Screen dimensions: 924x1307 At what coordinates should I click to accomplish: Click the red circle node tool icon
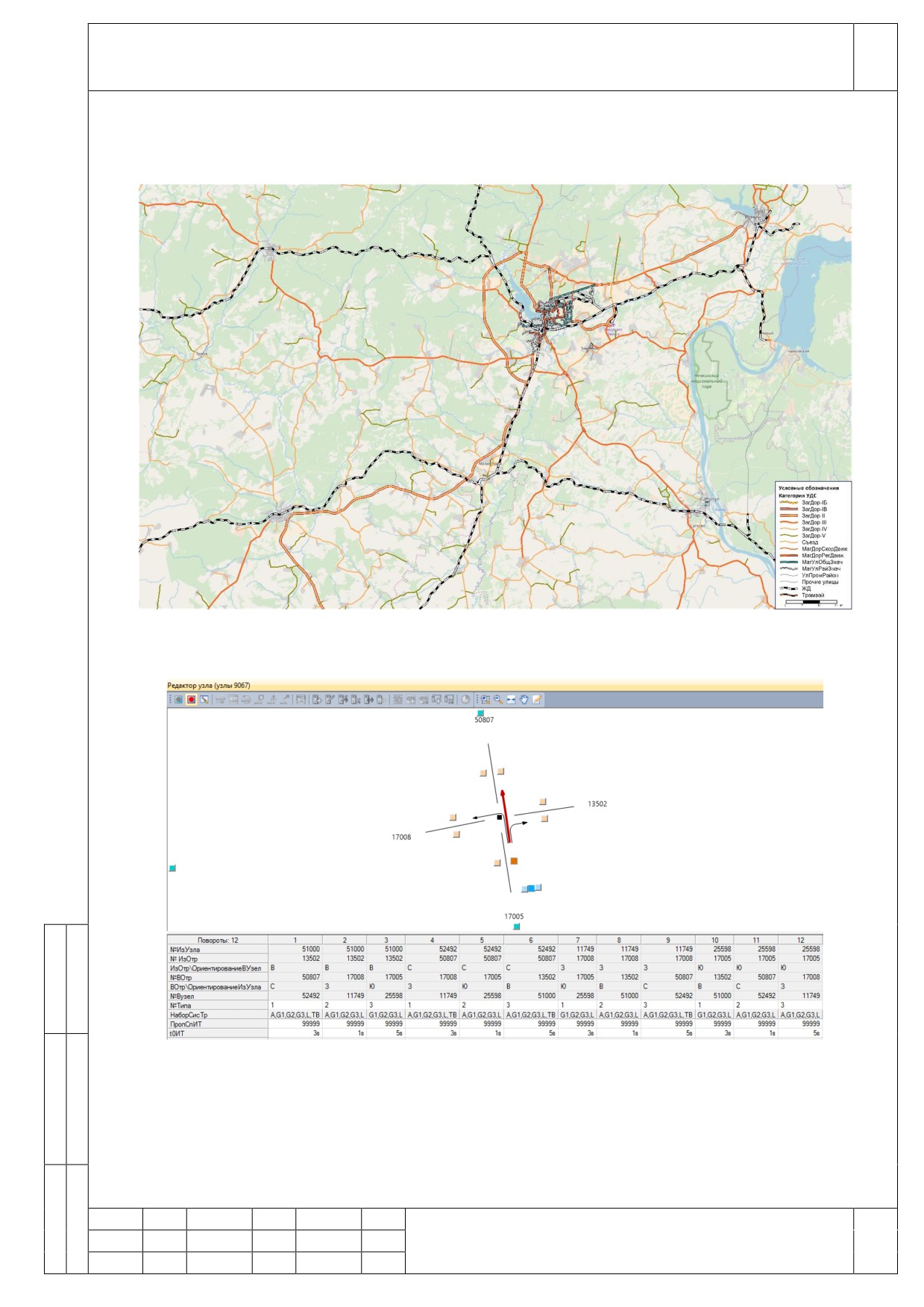click(191, 699)
